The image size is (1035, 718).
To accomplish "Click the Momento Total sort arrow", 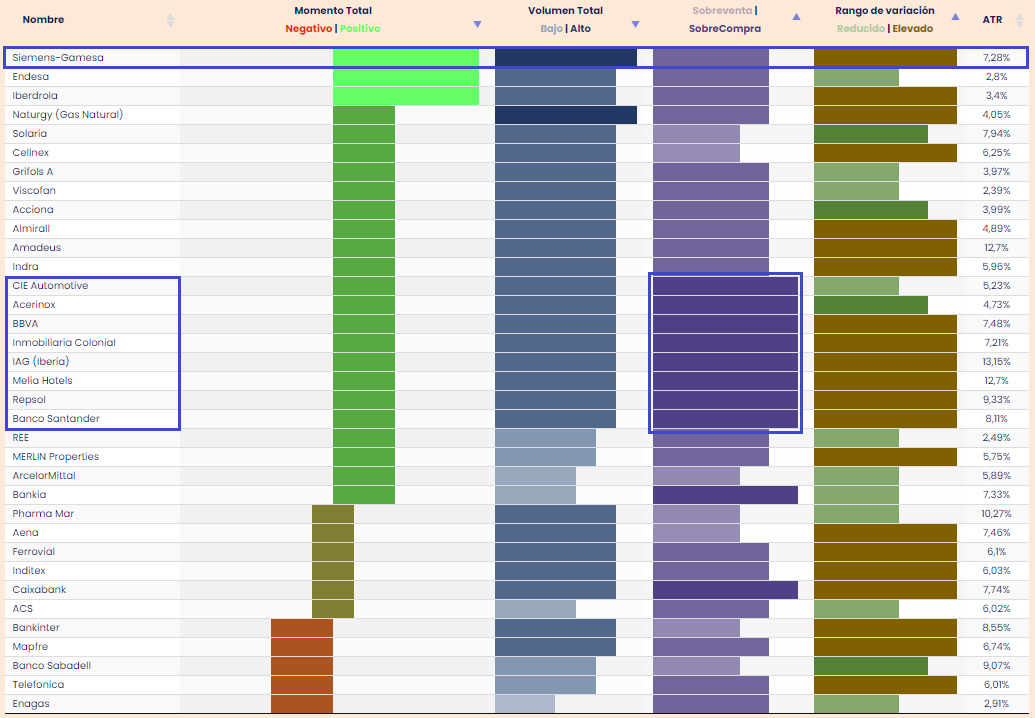I will pos(477,24).
